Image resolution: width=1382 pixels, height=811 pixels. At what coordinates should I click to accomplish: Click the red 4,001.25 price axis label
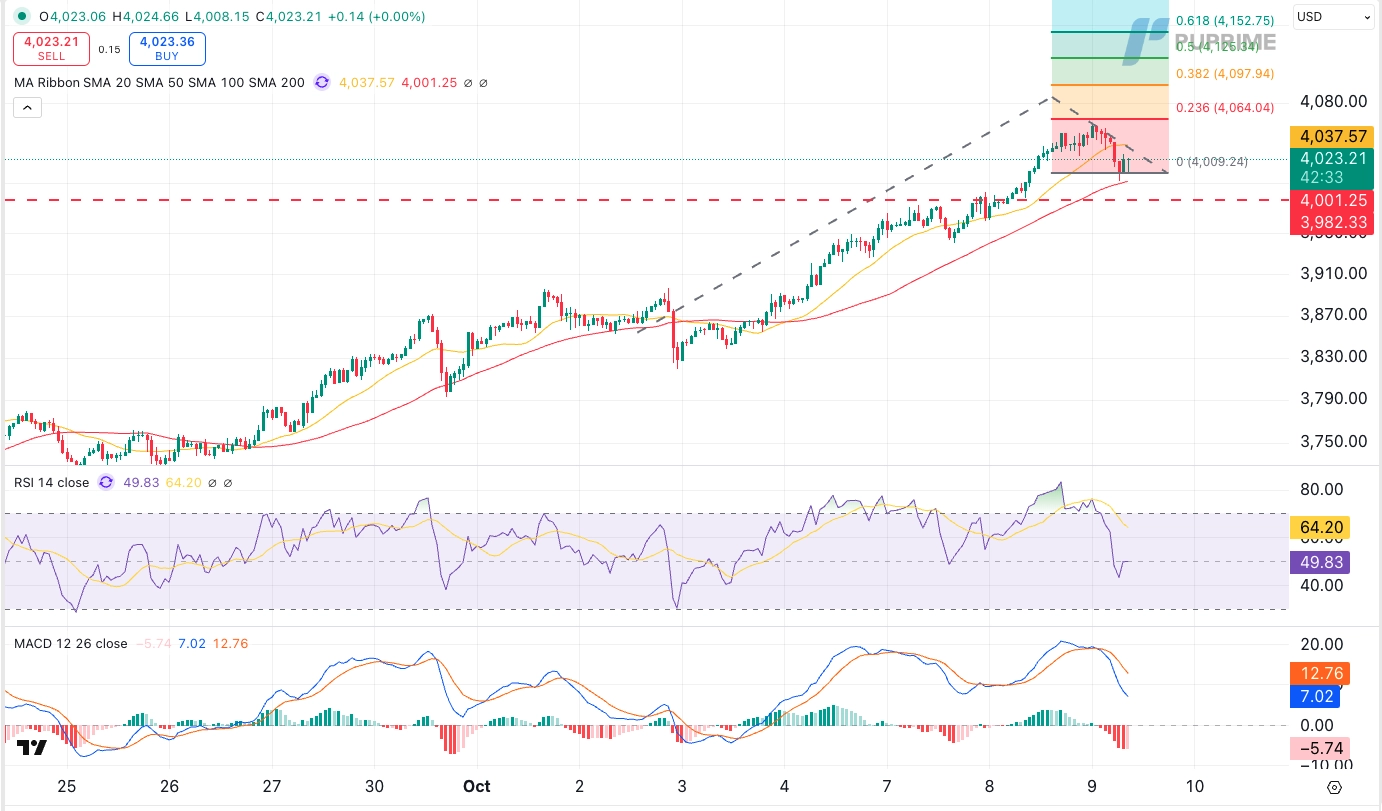pos(1329,200)
